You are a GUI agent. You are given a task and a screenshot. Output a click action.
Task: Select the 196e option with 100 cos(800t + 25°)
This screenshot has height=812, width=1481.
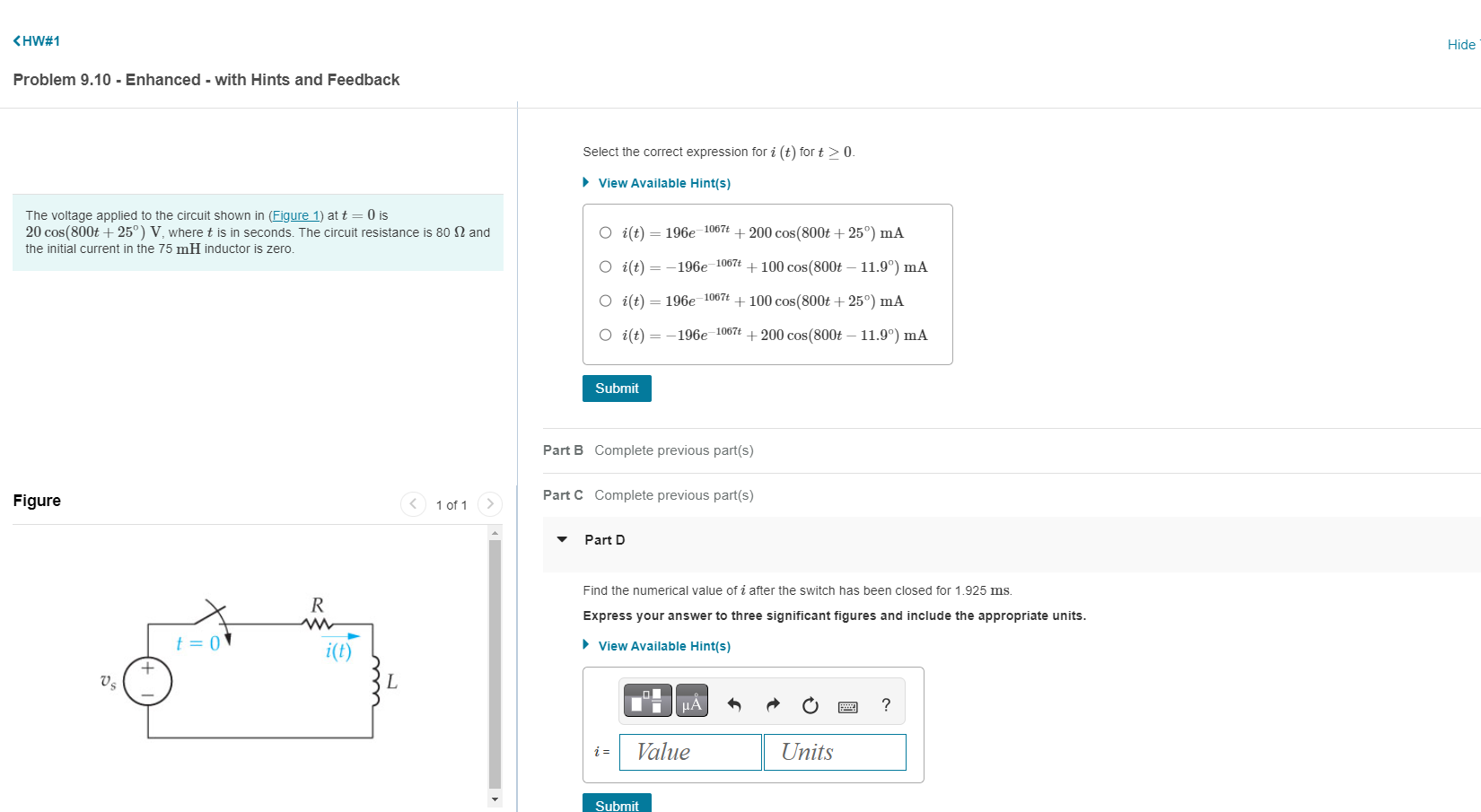(606, 300)
